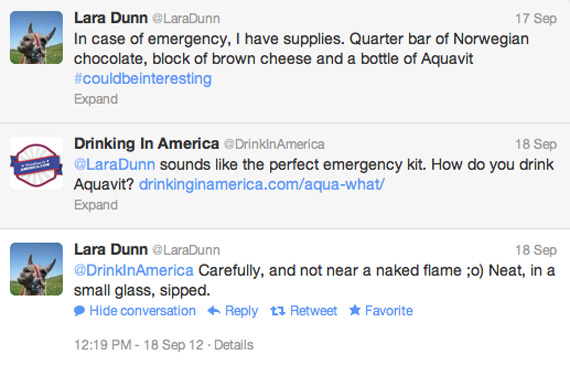Hide conversation text link
Image resolution: width=570 pixels, height=365 pixels.
[x=142, y=311]
